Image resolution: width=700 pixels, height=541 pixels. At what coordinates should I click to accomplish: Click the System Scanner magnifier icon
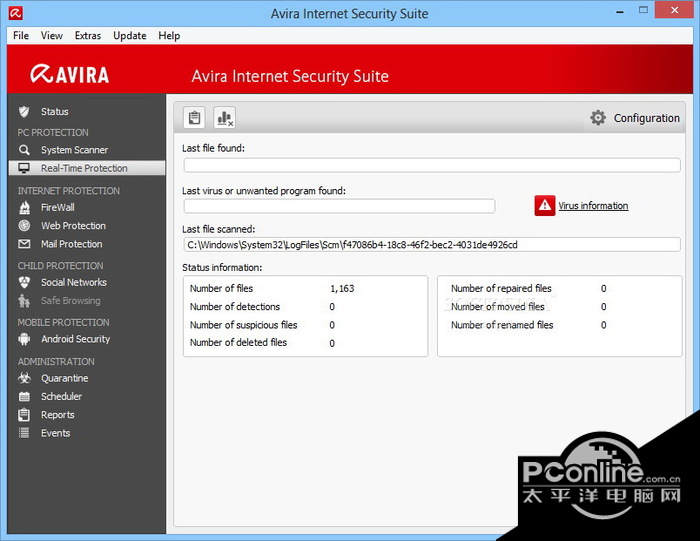(24, 150)
